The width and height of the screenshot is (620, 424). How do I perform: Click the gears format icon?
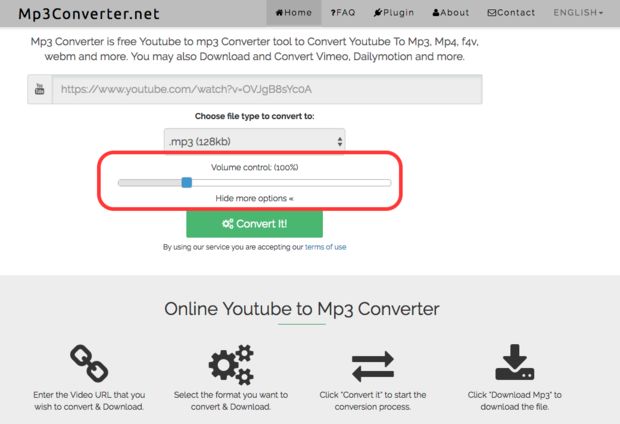[231, 364]
